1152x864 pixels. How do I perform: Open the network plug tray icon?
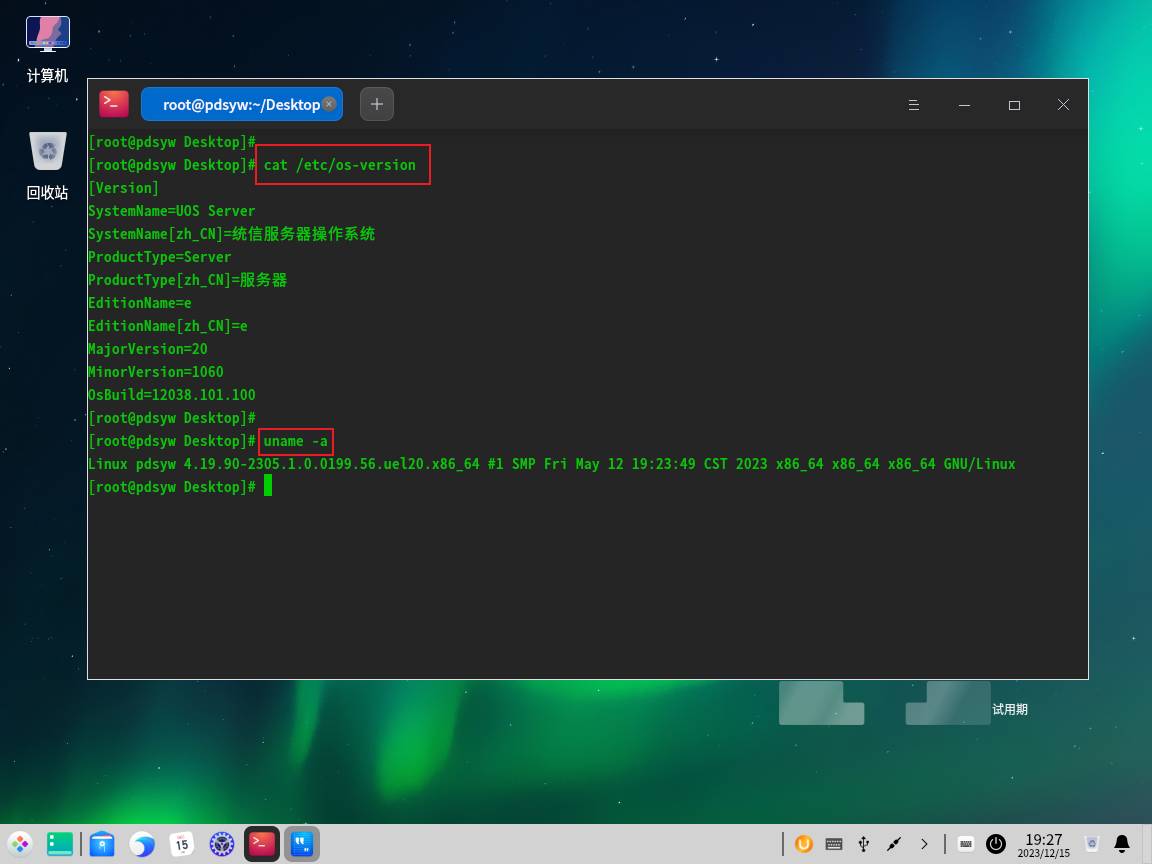tap(894, 844)
